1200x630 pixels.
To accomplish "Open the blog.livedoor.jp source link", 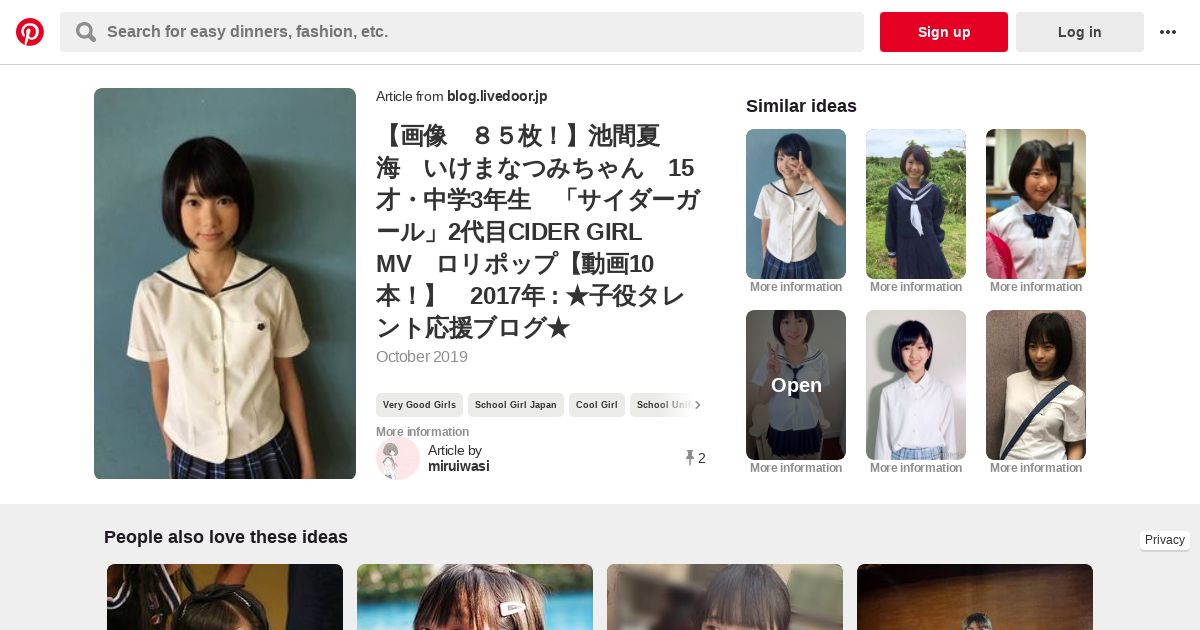I will tap(497, 96).
